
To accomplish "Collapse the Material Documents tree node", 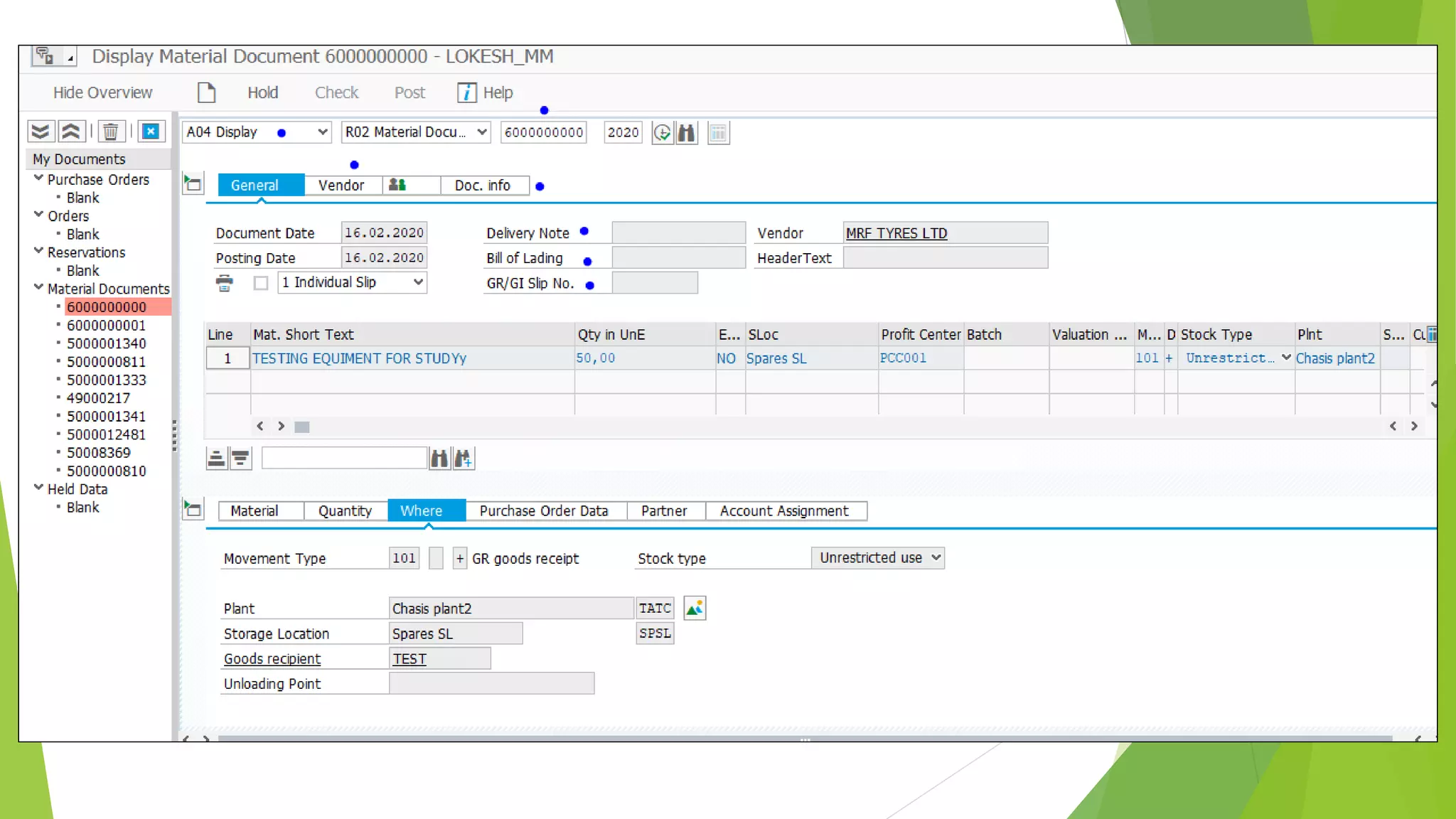I will pyautogui.click(x=38, y=288).
